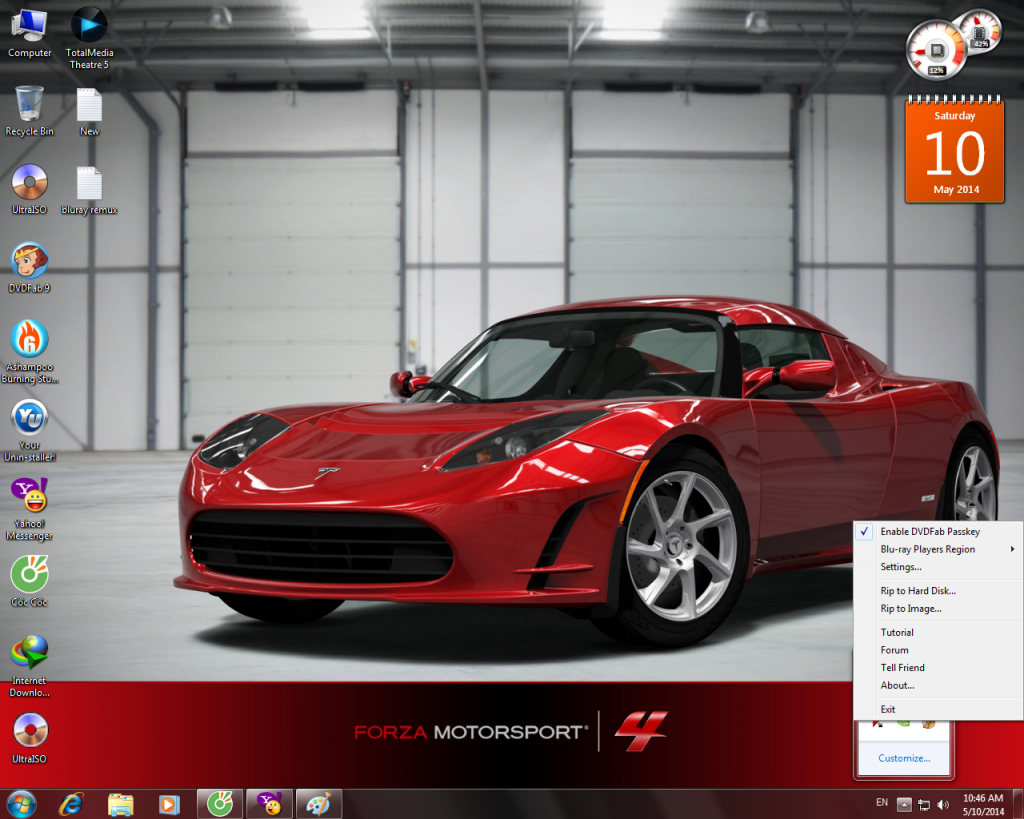Image resolution: width=1024 pixels, height=819 pixels.
Task: Open Tutorial from the Passkey menu
Action: point(938,632)
